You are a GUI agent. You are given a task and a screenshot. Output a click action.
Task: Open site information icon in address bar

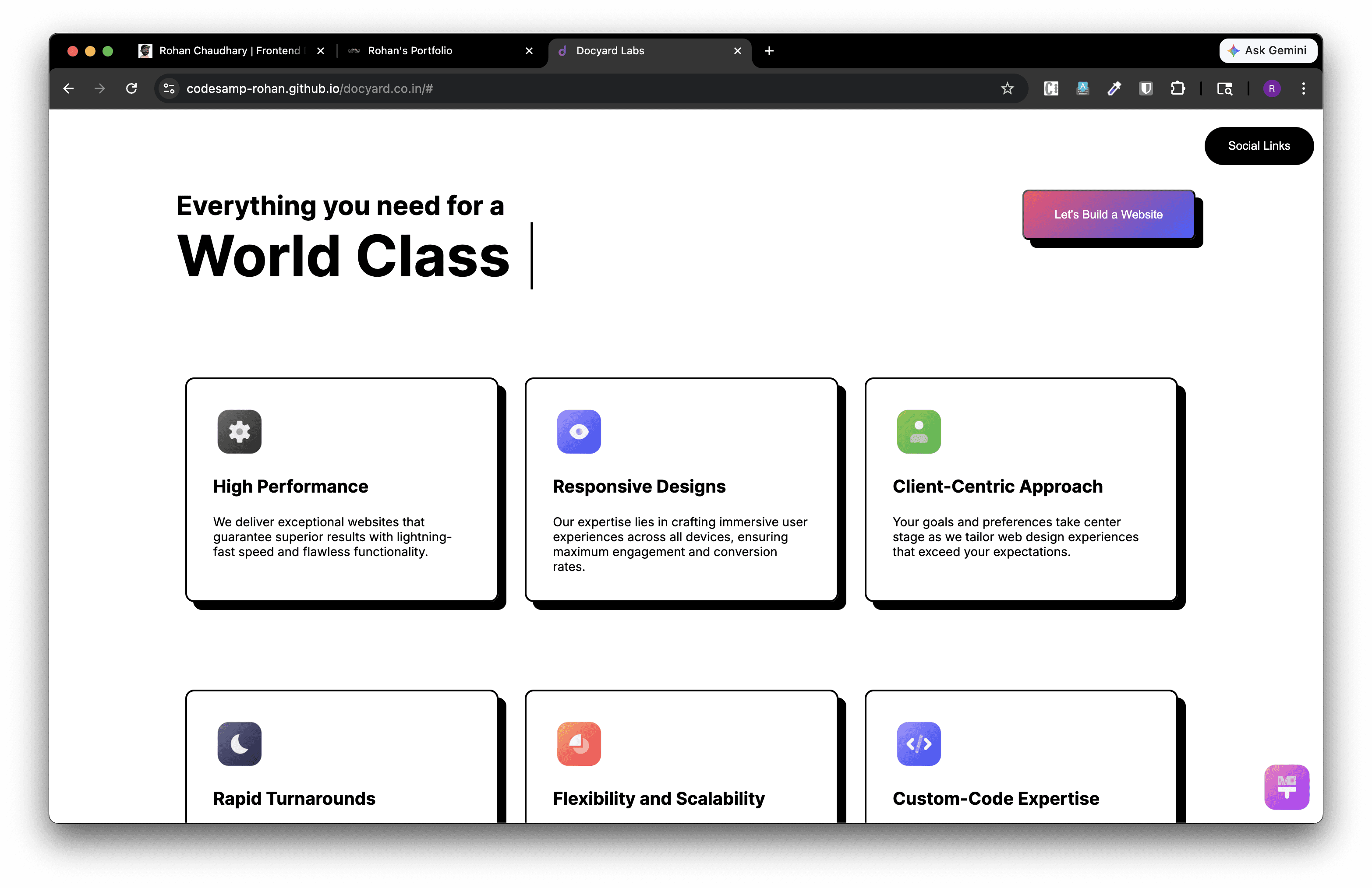[169, 88]
